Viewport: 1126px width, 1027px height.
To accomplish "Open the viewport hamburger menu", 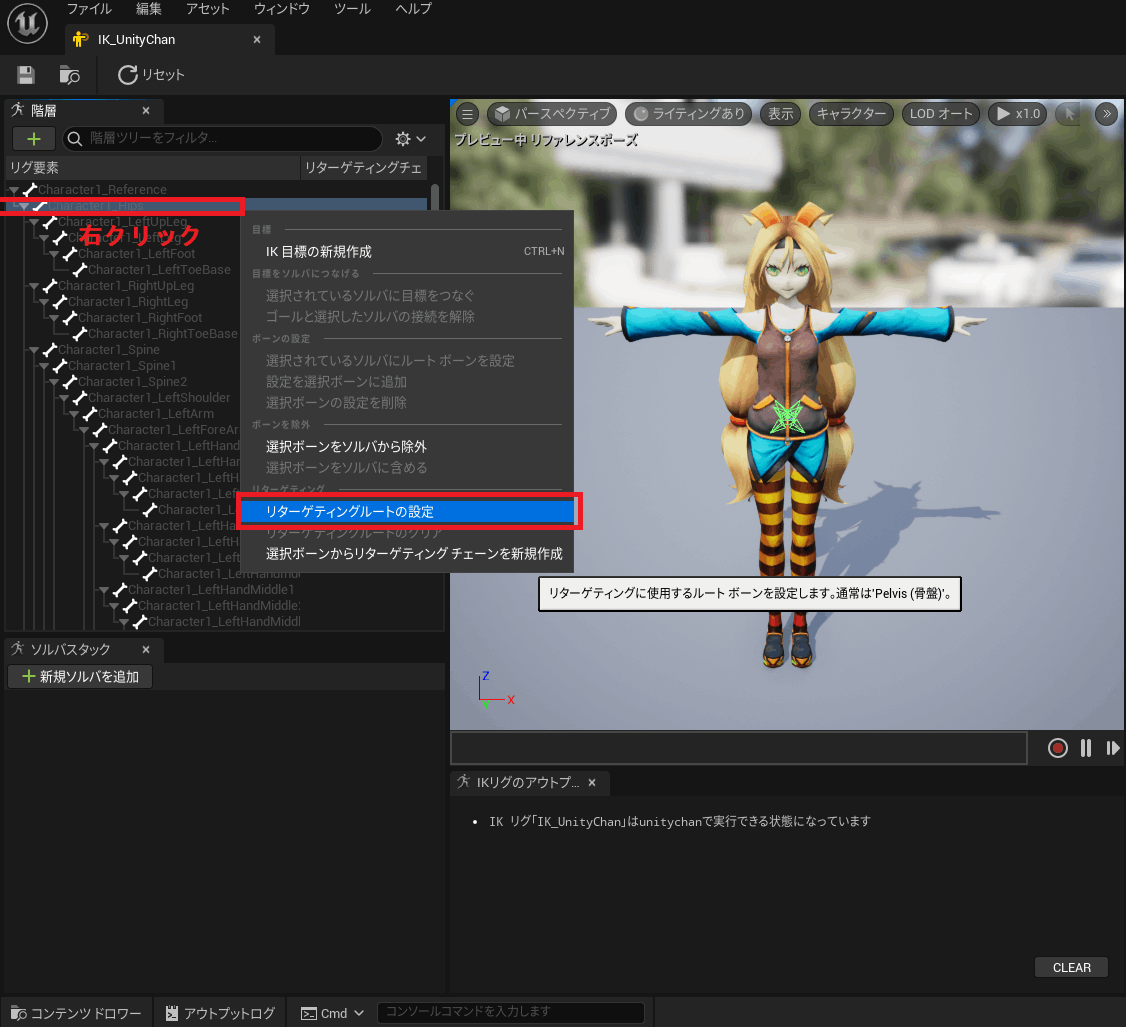I will coord(467,113).
